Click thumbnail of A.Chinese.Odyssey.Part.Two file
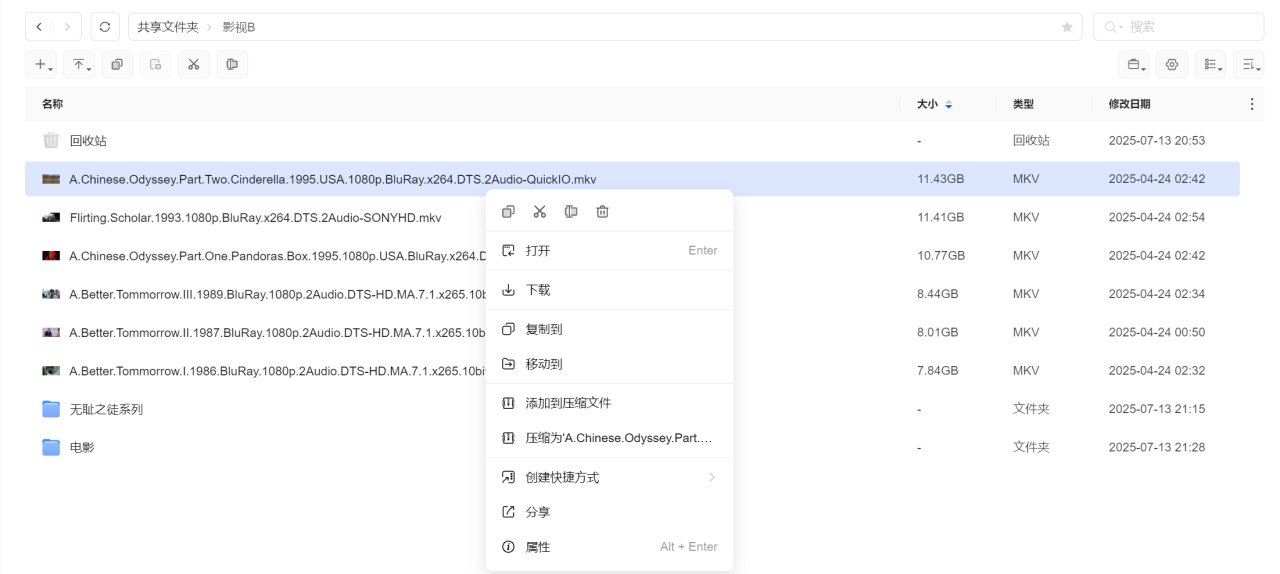Viewport: 1280px width, 574px height. coord(51,179)
